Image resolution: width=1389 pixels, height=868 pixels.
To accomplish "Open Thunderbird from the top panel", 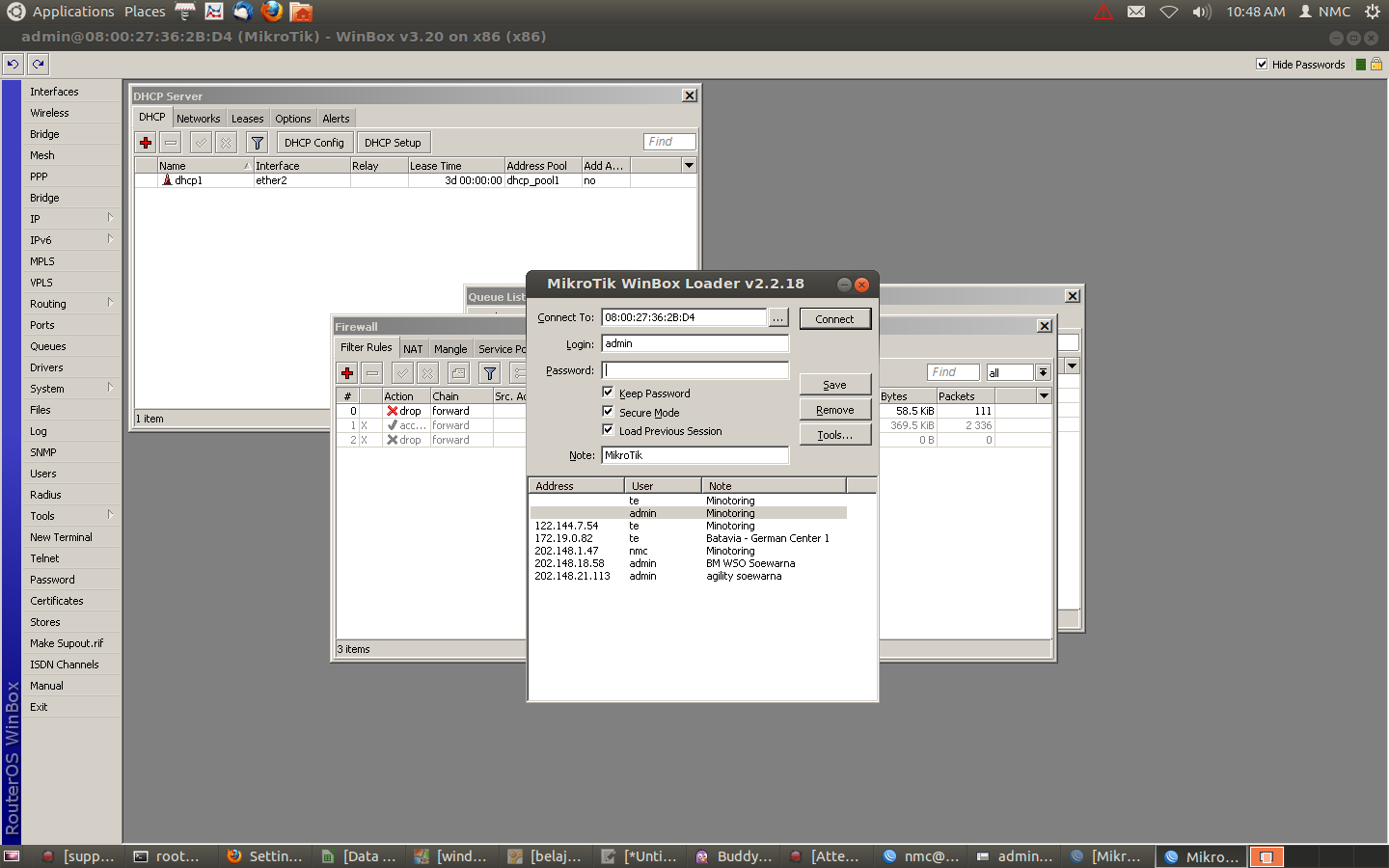I will [x=243, y=12].
